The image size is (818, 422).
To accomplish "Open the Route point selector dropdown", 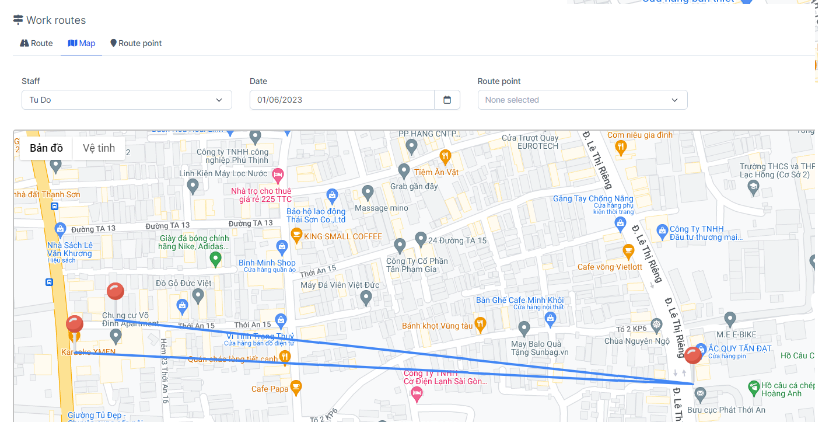I will pyautogui.click(x=582, y=100).
